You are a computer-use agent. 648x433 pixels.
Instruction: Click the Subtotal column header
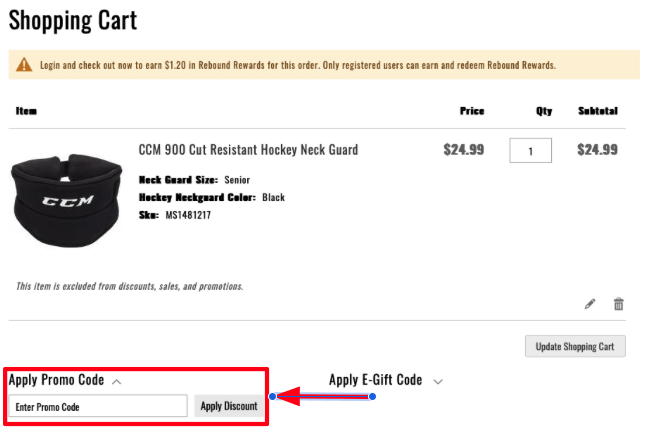pos(597,111)
